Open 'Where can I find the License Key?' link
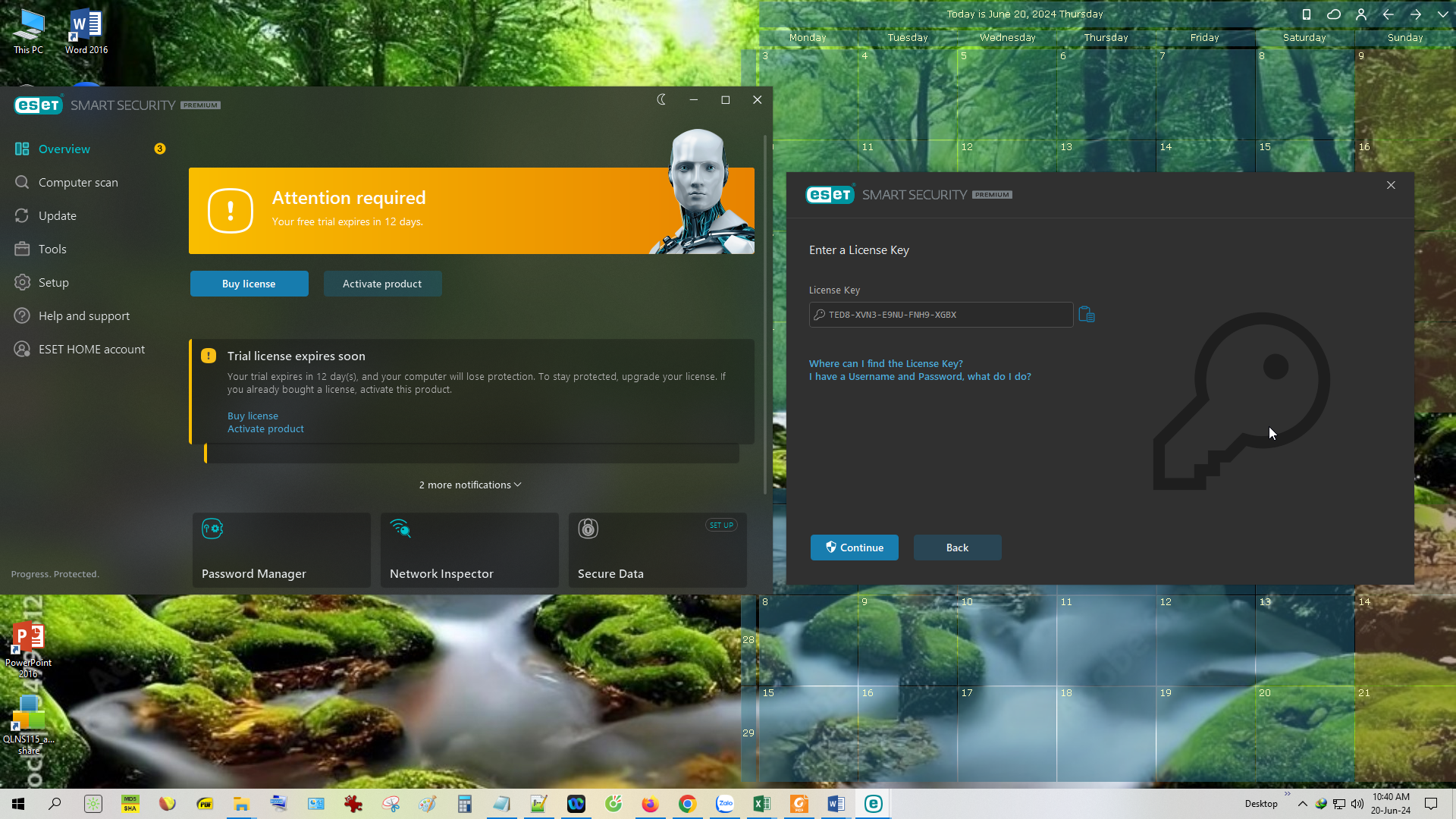Screen dimensions: 1456x819 (x=886, y=363)
